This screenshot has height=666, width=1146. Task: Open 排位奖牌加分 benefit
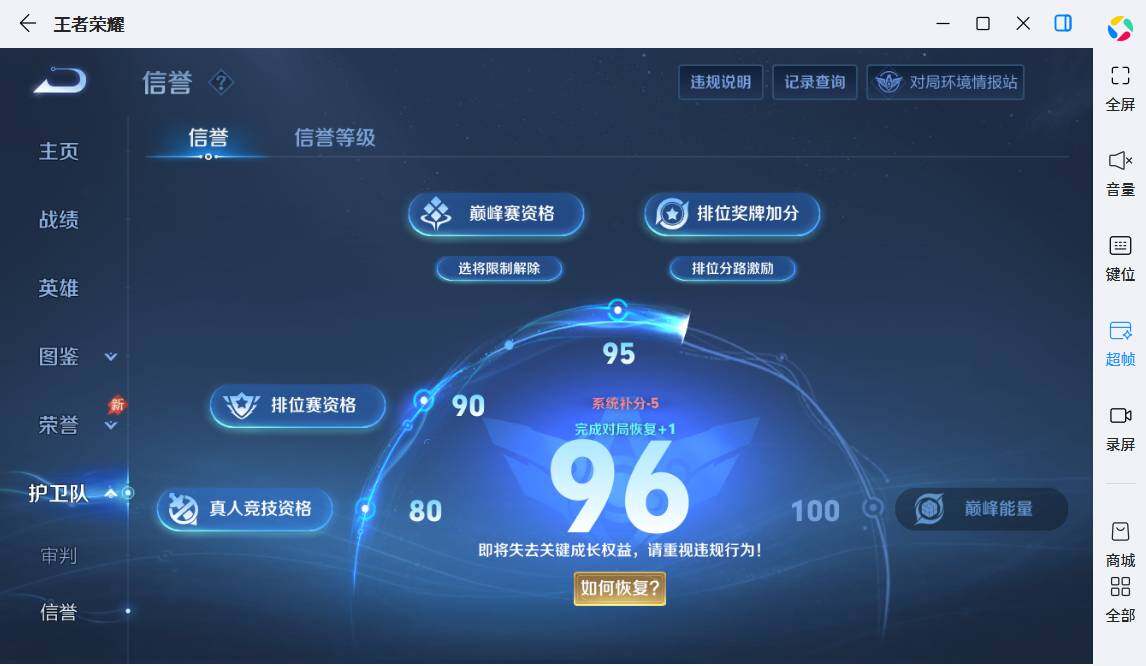pos(732,214)
